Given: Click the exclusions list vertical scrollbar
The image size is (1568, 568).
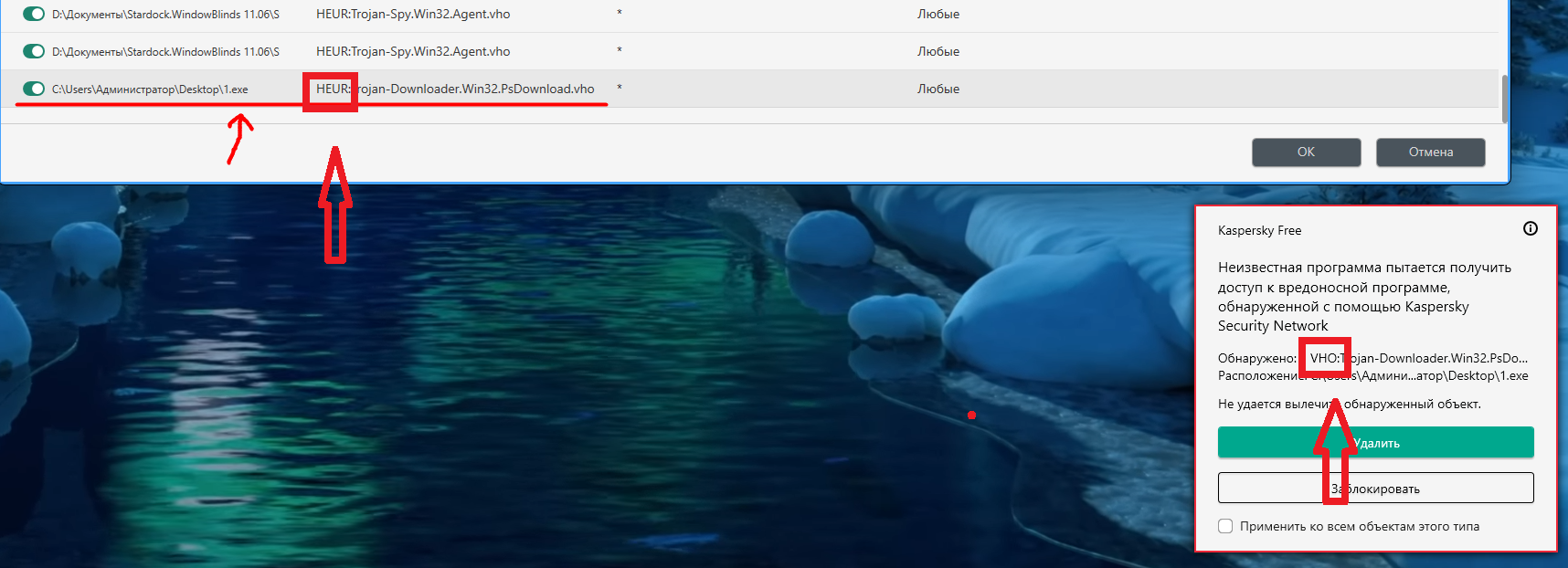Looking at the screenshot, I should (x=1504, y=98).
